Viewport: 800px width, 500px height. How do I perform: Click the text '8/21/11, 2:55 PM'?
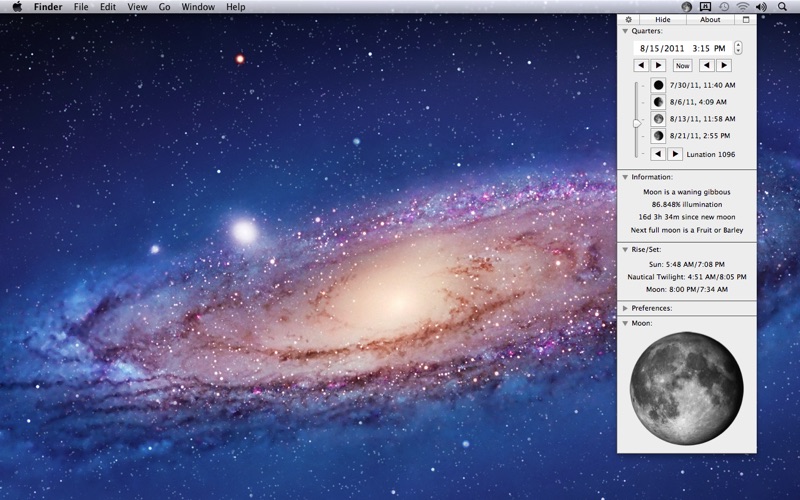click(x=700, y=136)
